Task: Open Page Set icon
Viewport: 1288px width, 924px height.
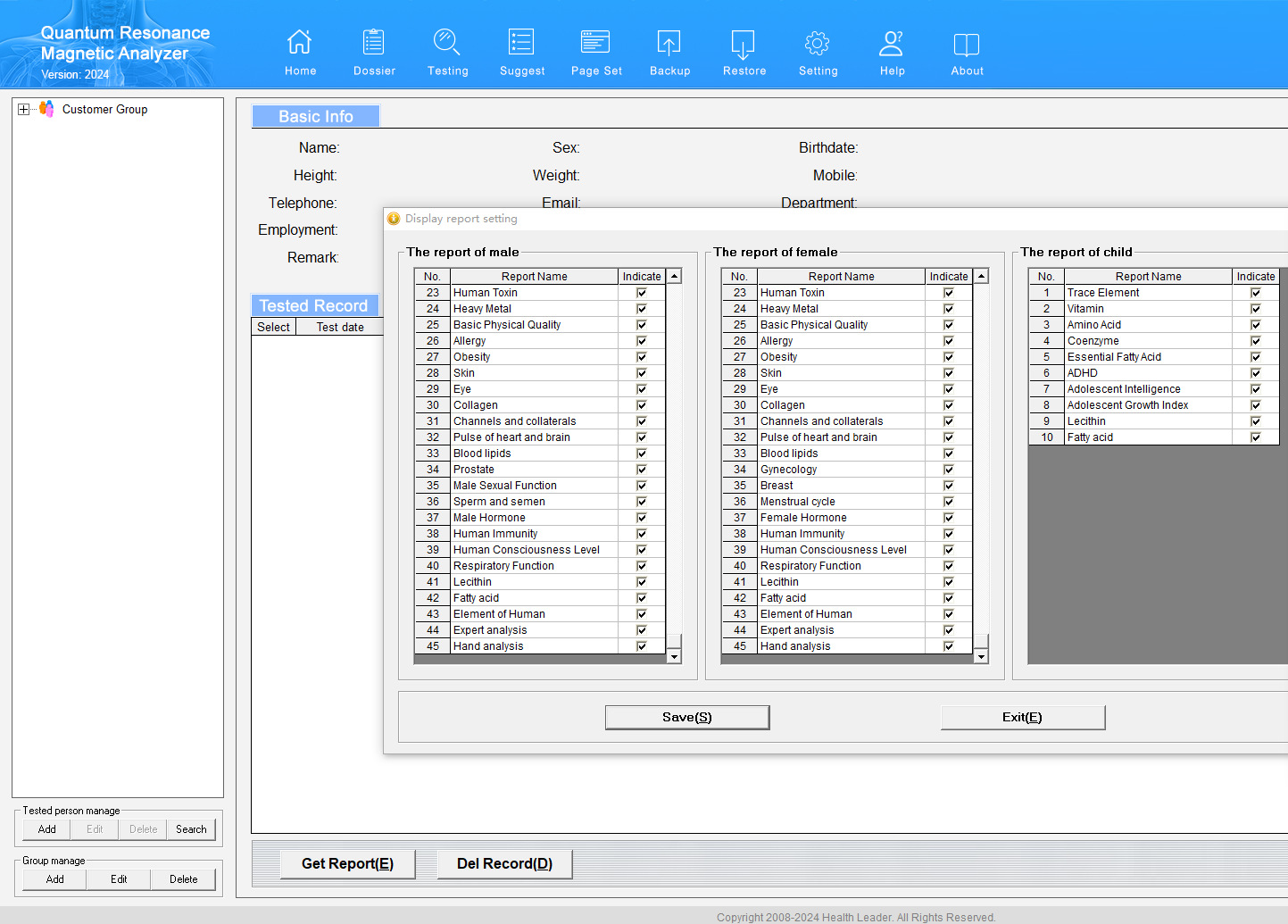Action: click(595, 43)
